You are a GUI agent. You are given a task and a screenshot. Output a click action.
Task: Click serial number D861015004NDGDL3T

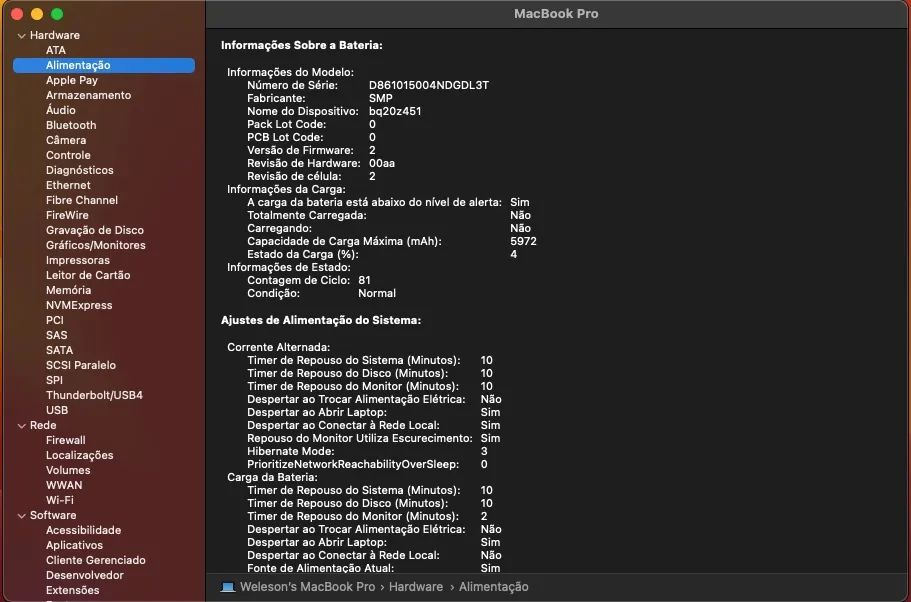click(429, 85)
